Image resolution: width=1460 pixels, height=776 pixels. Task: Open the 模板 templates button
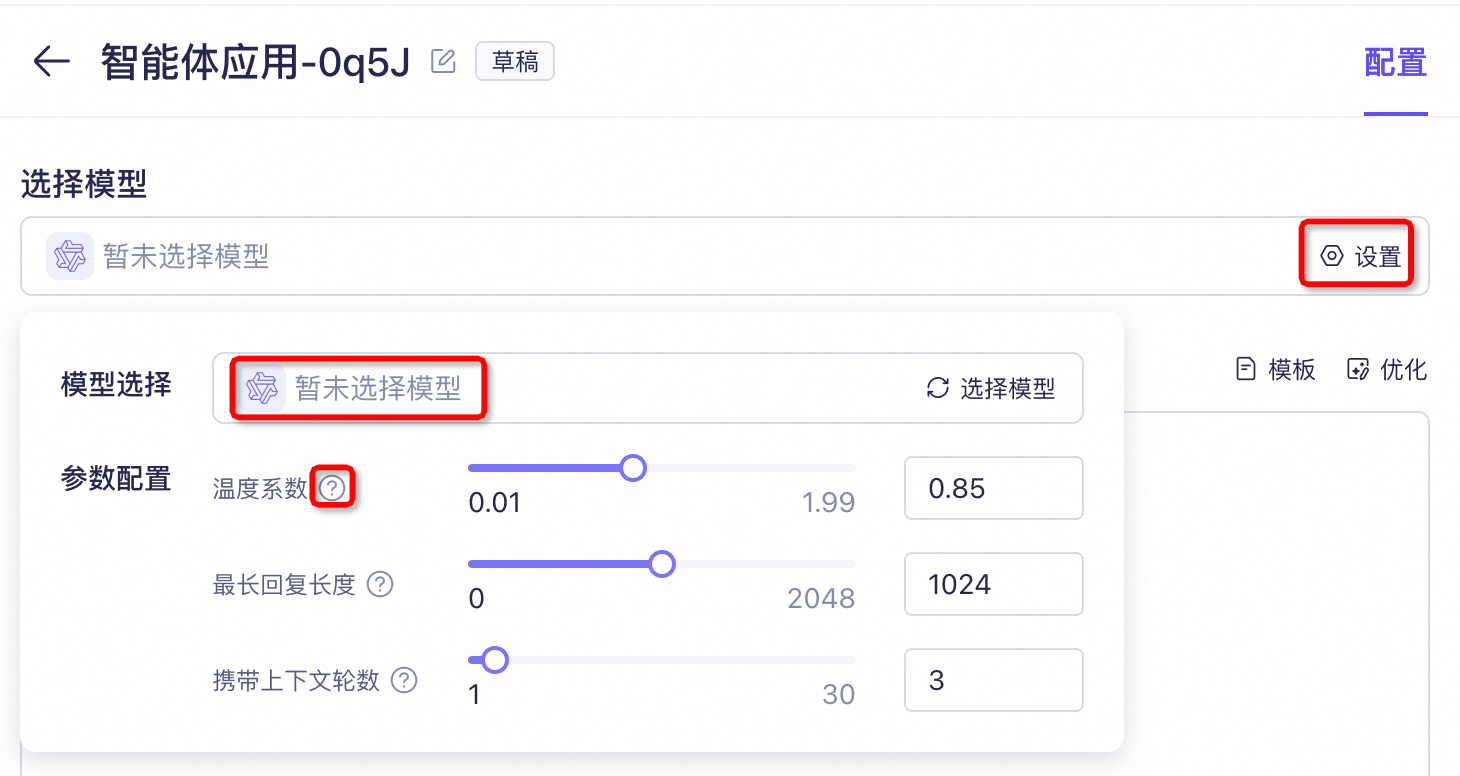(1275, 369)
